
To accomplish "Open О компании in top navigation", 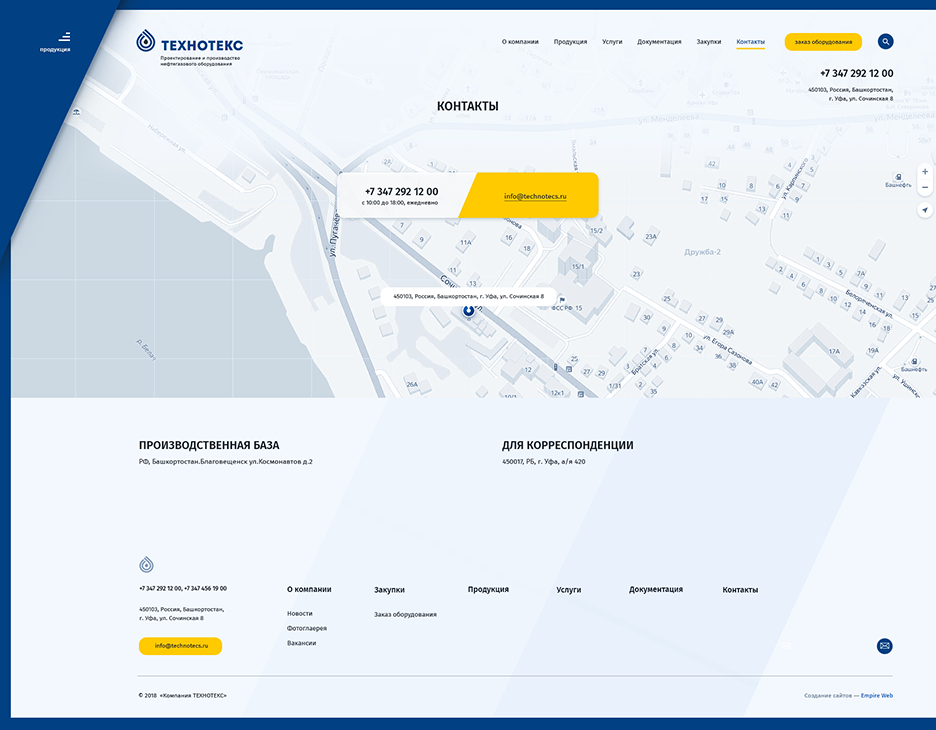I will (520, 42).
